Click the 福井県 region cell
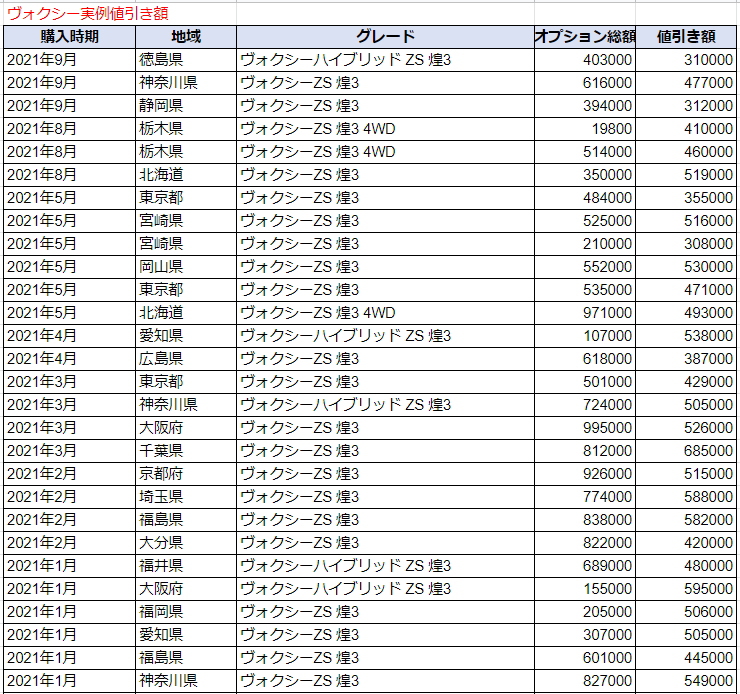 coord(186,566)
